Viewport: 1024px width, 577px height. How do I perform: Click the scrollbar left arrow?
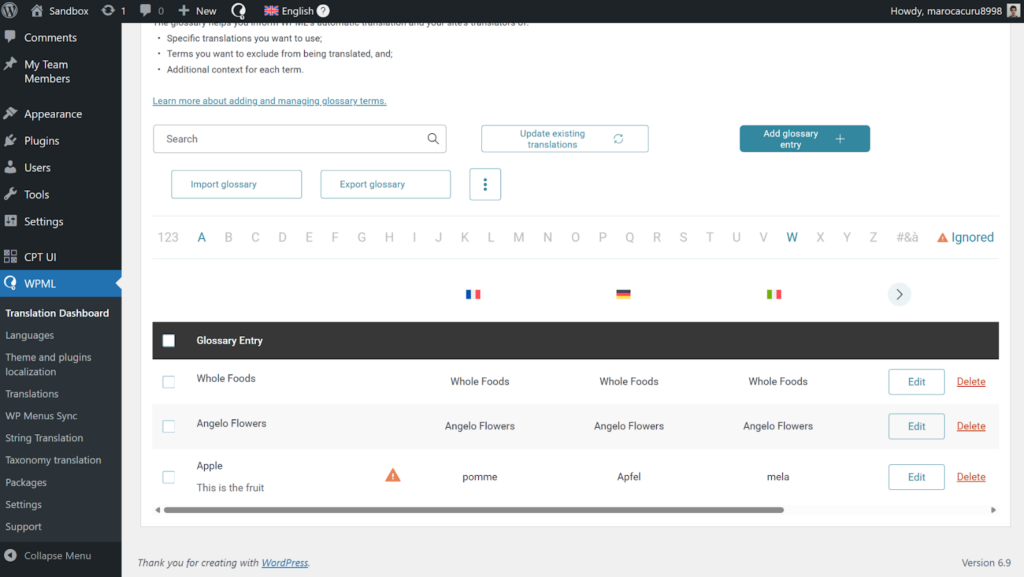(157, 510)
